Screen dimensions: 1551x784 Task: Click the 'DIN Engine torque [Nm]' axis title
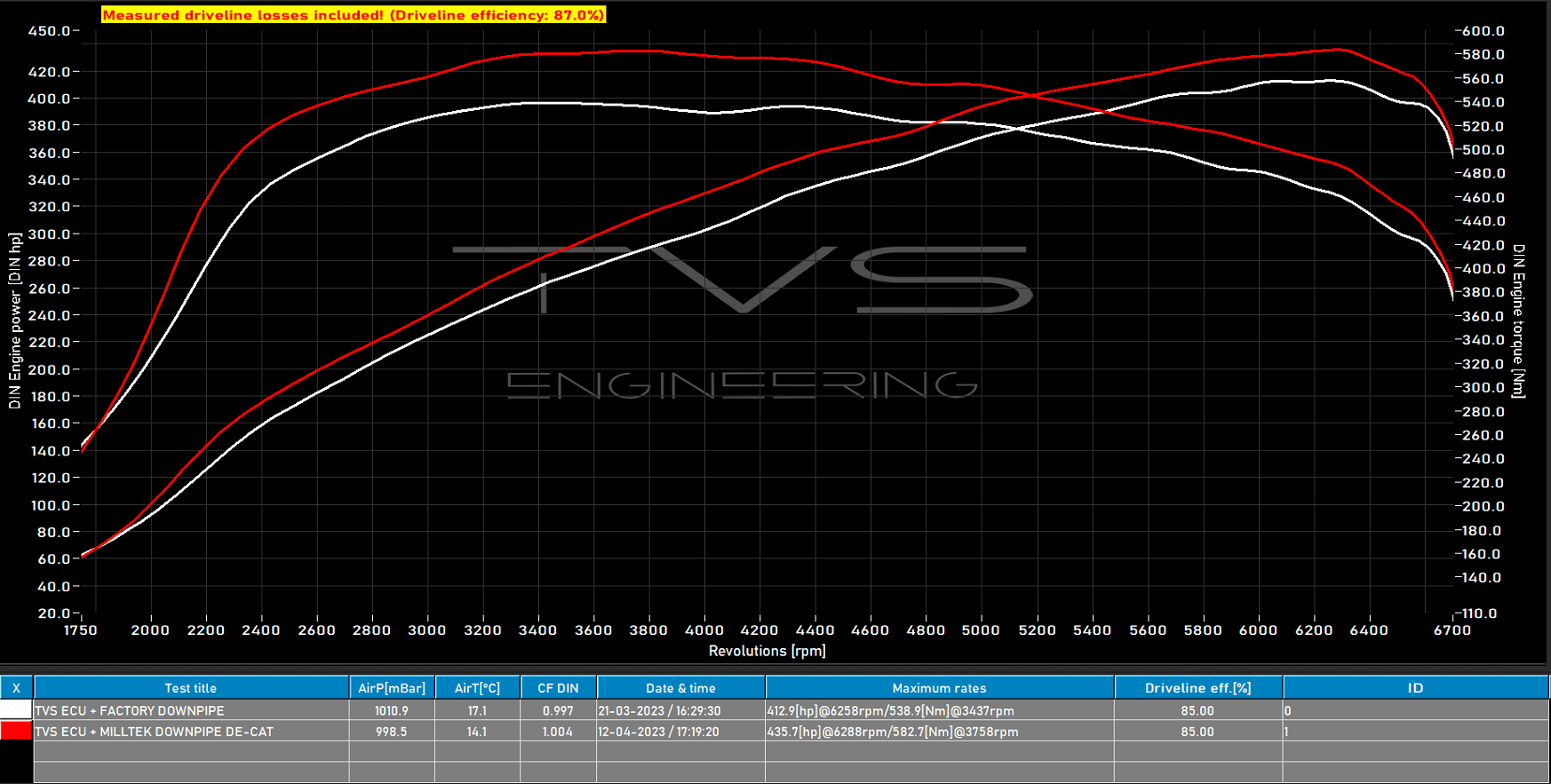coord(1519,321)
